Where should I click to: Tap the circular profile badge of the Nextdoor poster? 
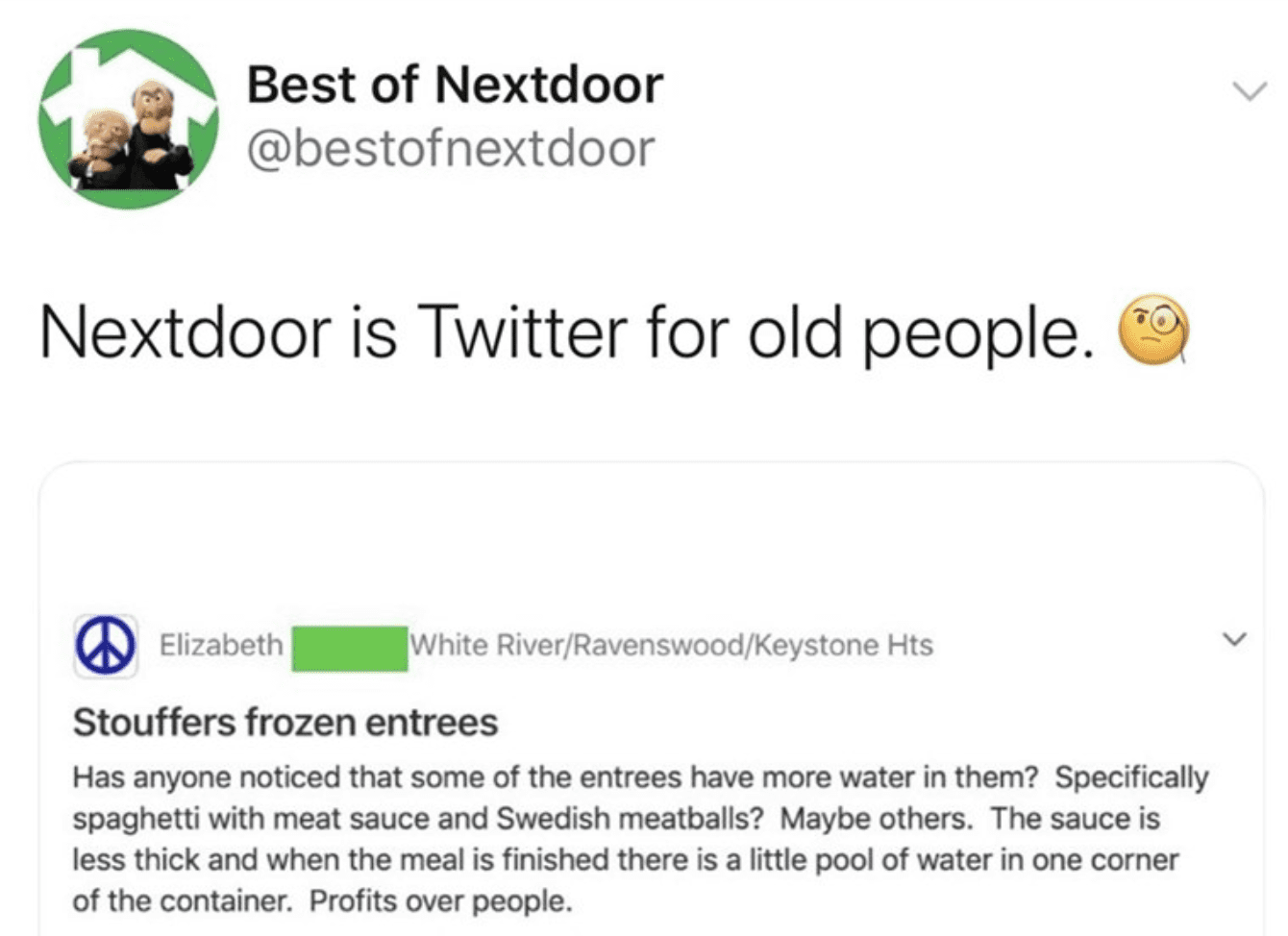[x=107, y=644]
